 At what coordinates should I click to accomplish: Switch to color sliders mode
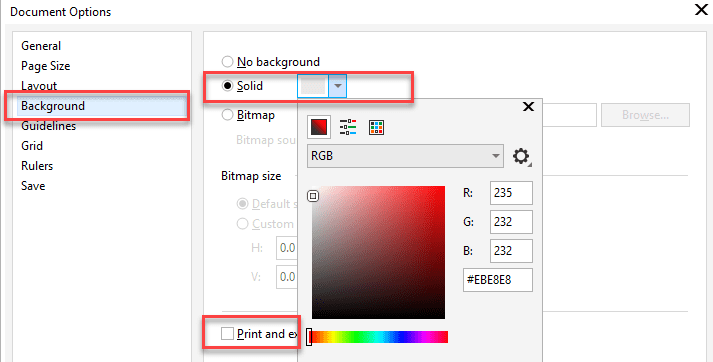pyautogui.click(x=348, y=127)
